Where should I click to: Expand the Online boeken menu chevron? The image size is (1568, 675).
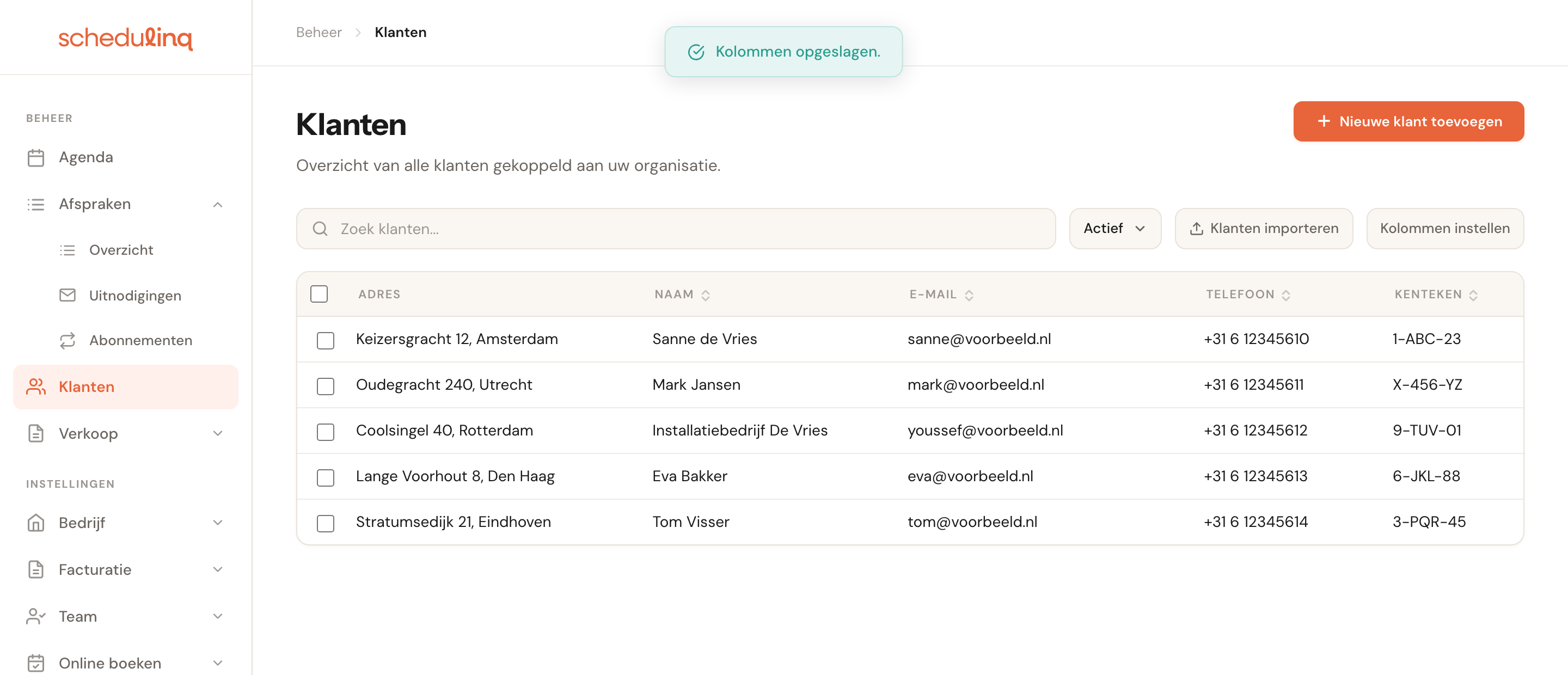point(218,663)
